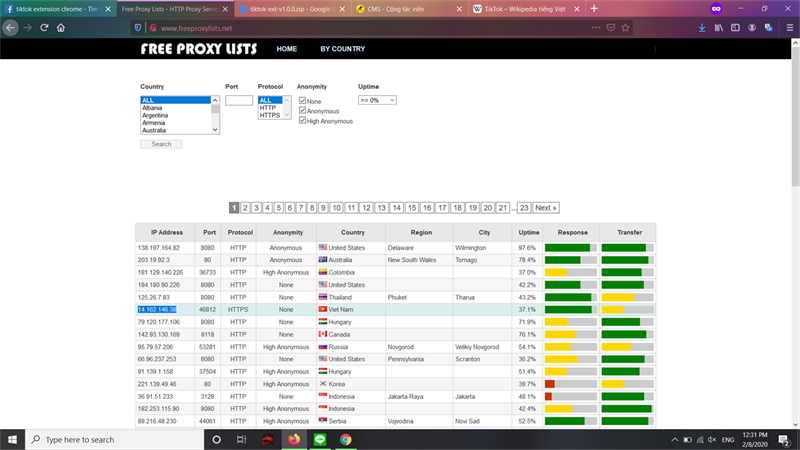This screenshot has height=450, width=800.
Task: Click the address bar URL
Action: click(196, 28)
